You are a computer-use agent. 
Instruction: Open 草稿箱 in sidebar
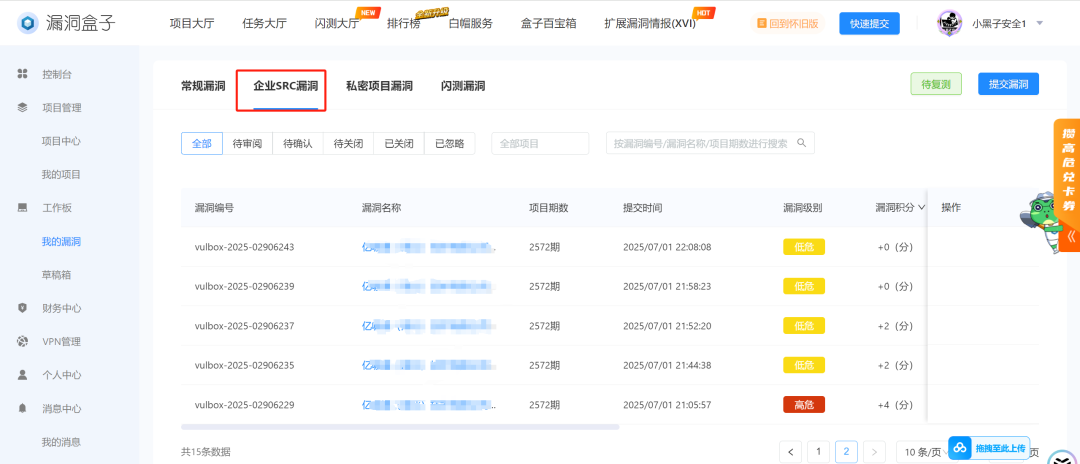click(56, 275)
